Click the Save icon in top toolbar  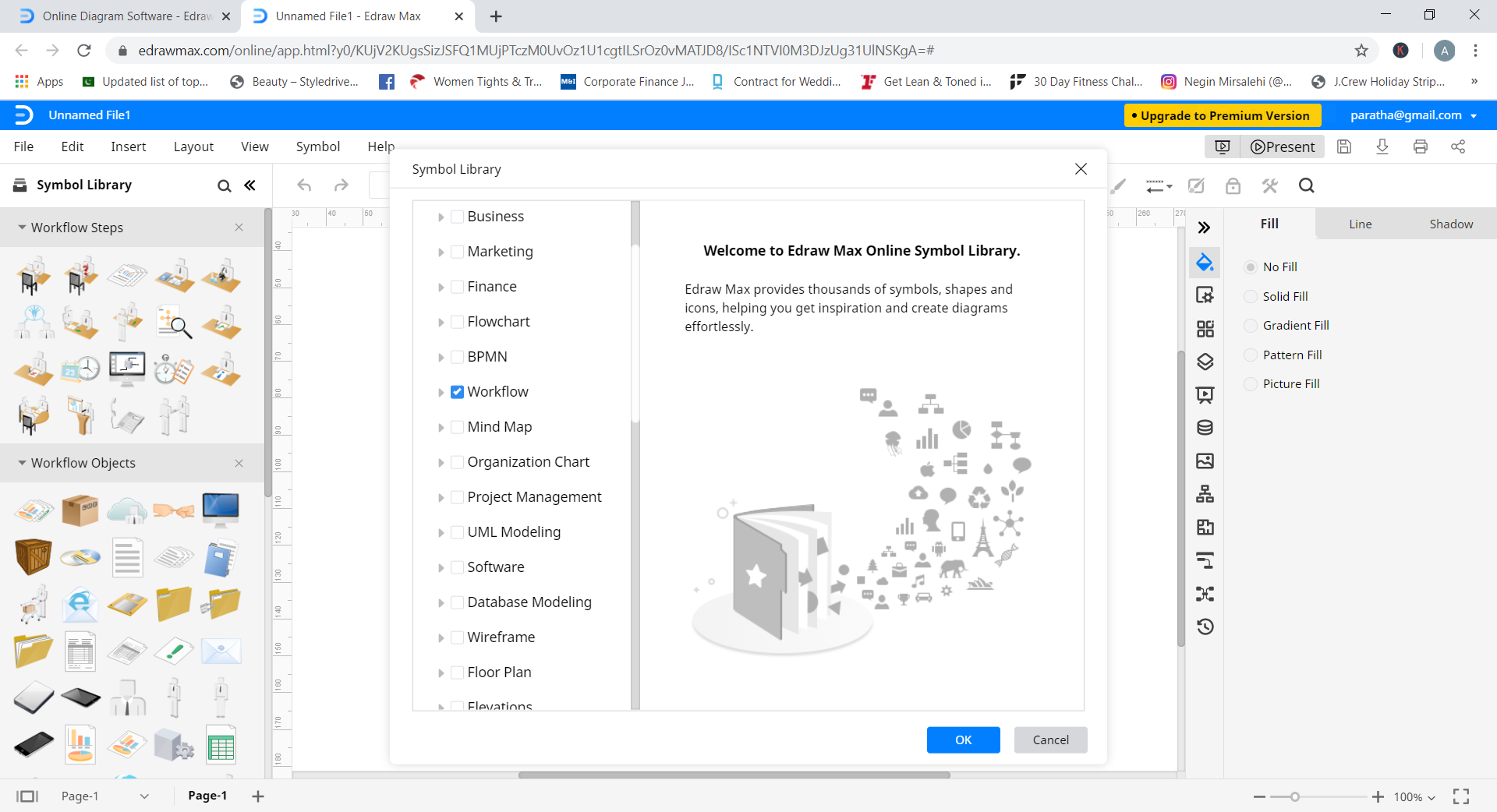click(x=1344, y=147)
